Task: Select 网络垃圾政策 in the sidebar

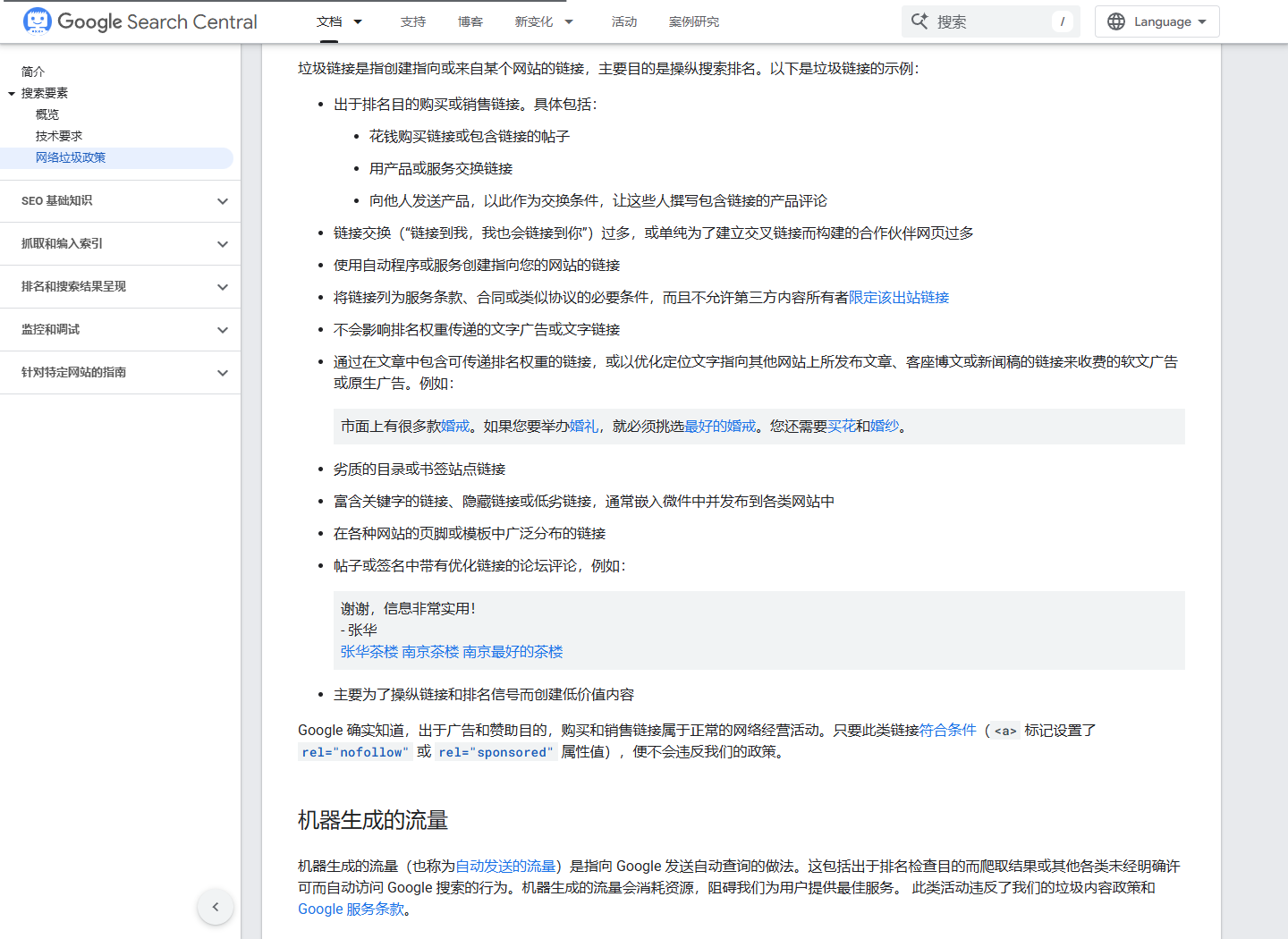Action: pos(71,157)
